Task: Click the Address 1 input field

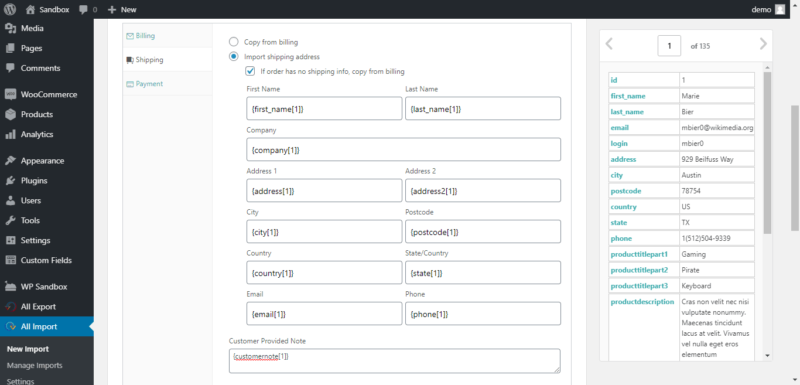Action: [x=324, y=191]
